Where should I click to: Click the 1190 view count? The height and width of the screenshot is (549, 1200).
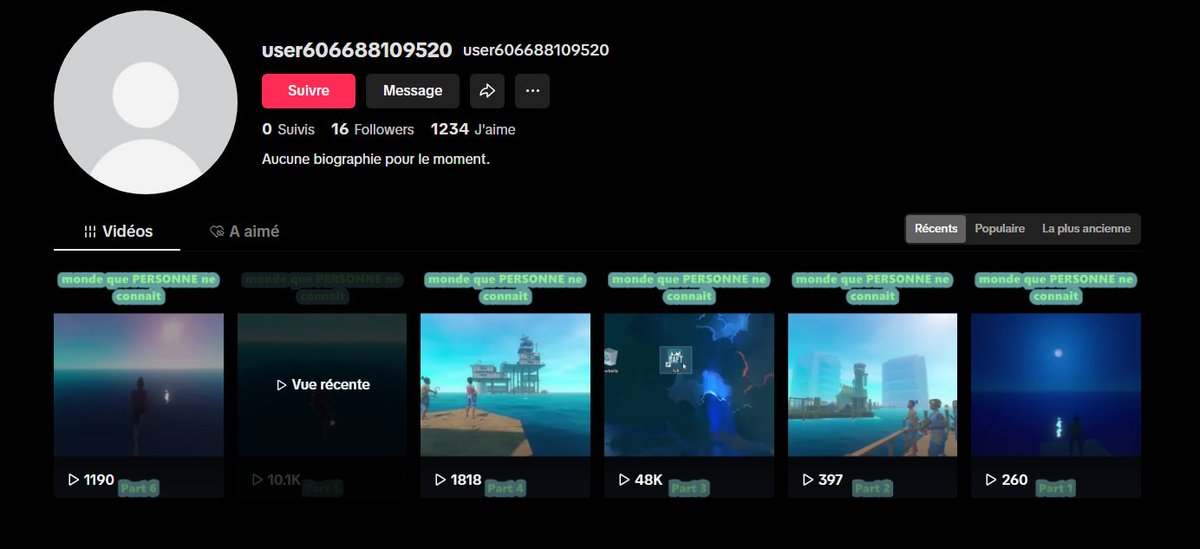tap(99, 480)
